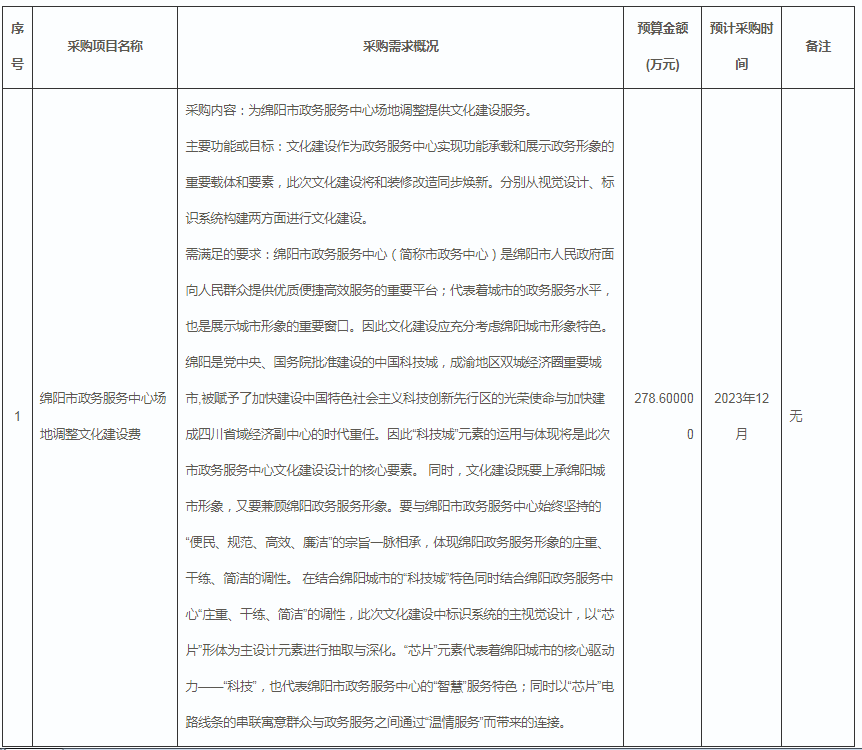Click the 序号 column header

[17, 46]
